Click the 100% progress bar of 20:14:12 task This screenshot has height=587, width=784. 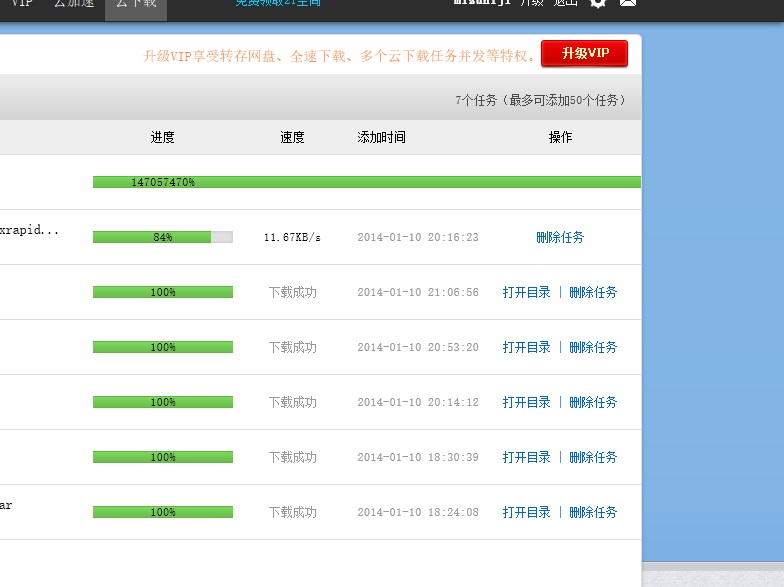[x=163, y=402]
